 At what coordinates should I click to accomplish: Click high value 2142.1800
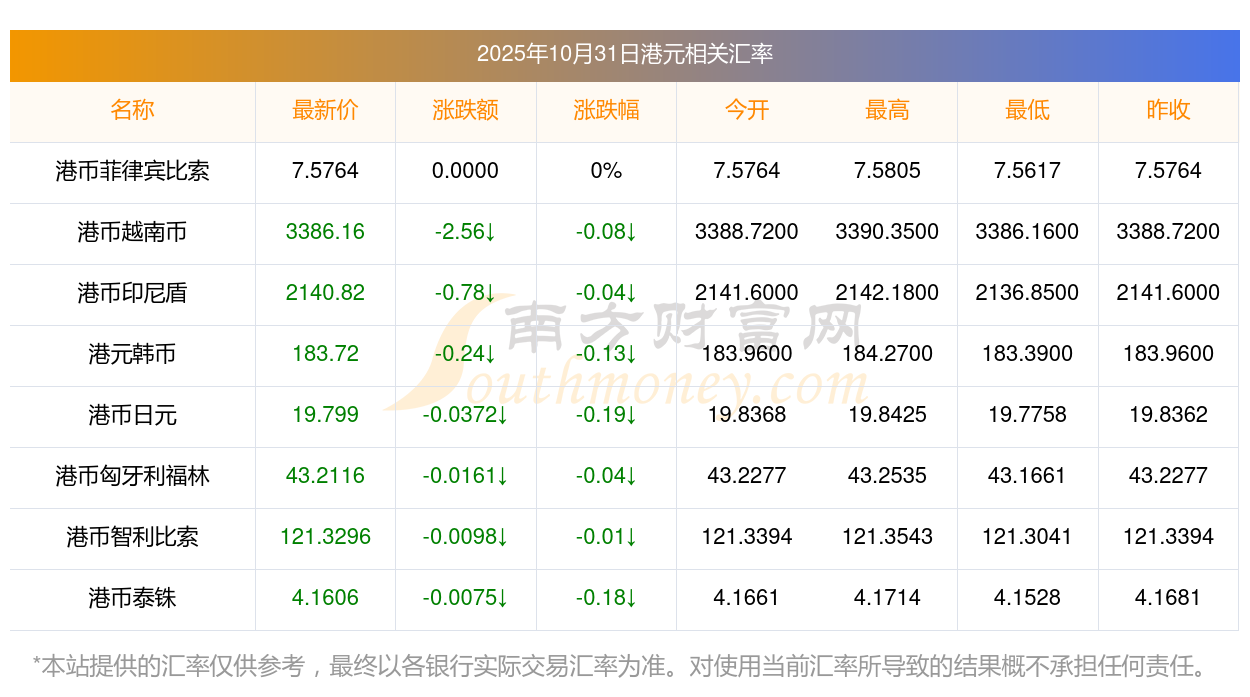coord(887,293)
